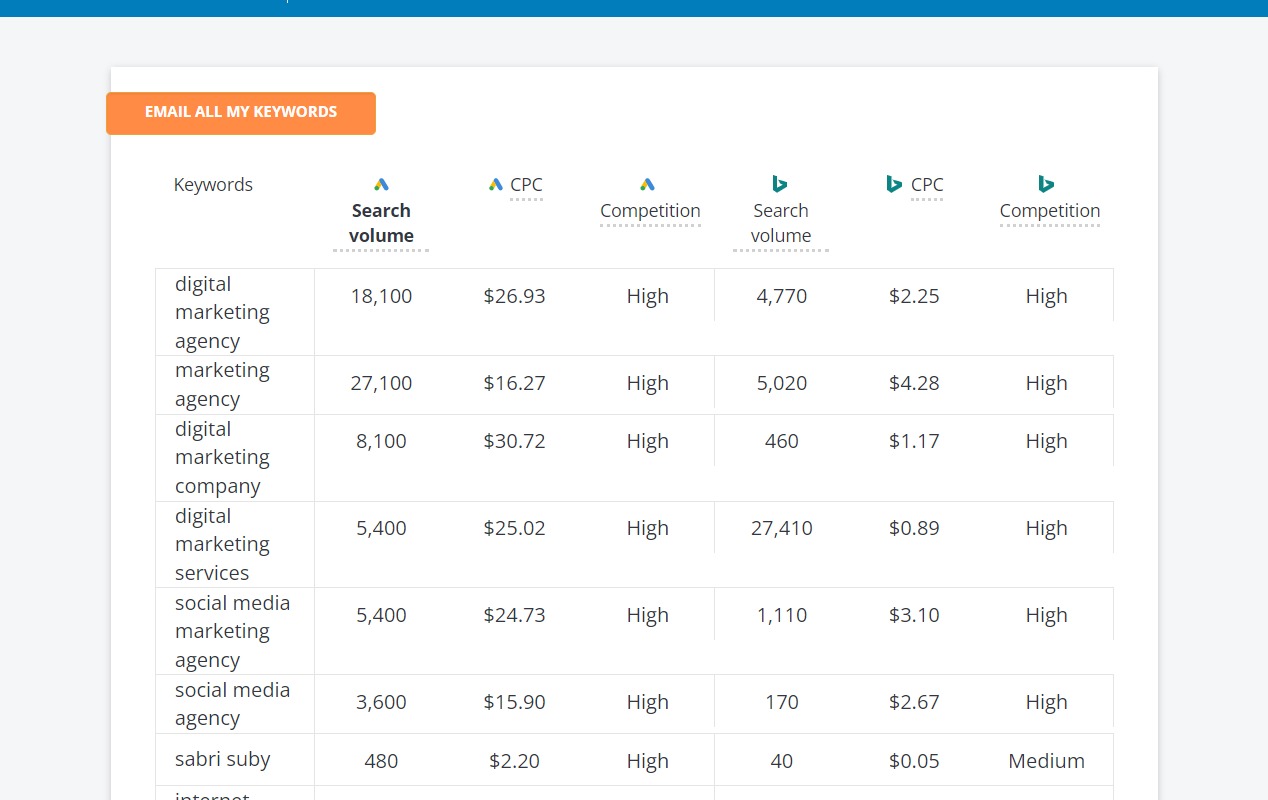Click the Keywords column header
1268x800 pixels.
pyautogui.click(x=213, y=184)
